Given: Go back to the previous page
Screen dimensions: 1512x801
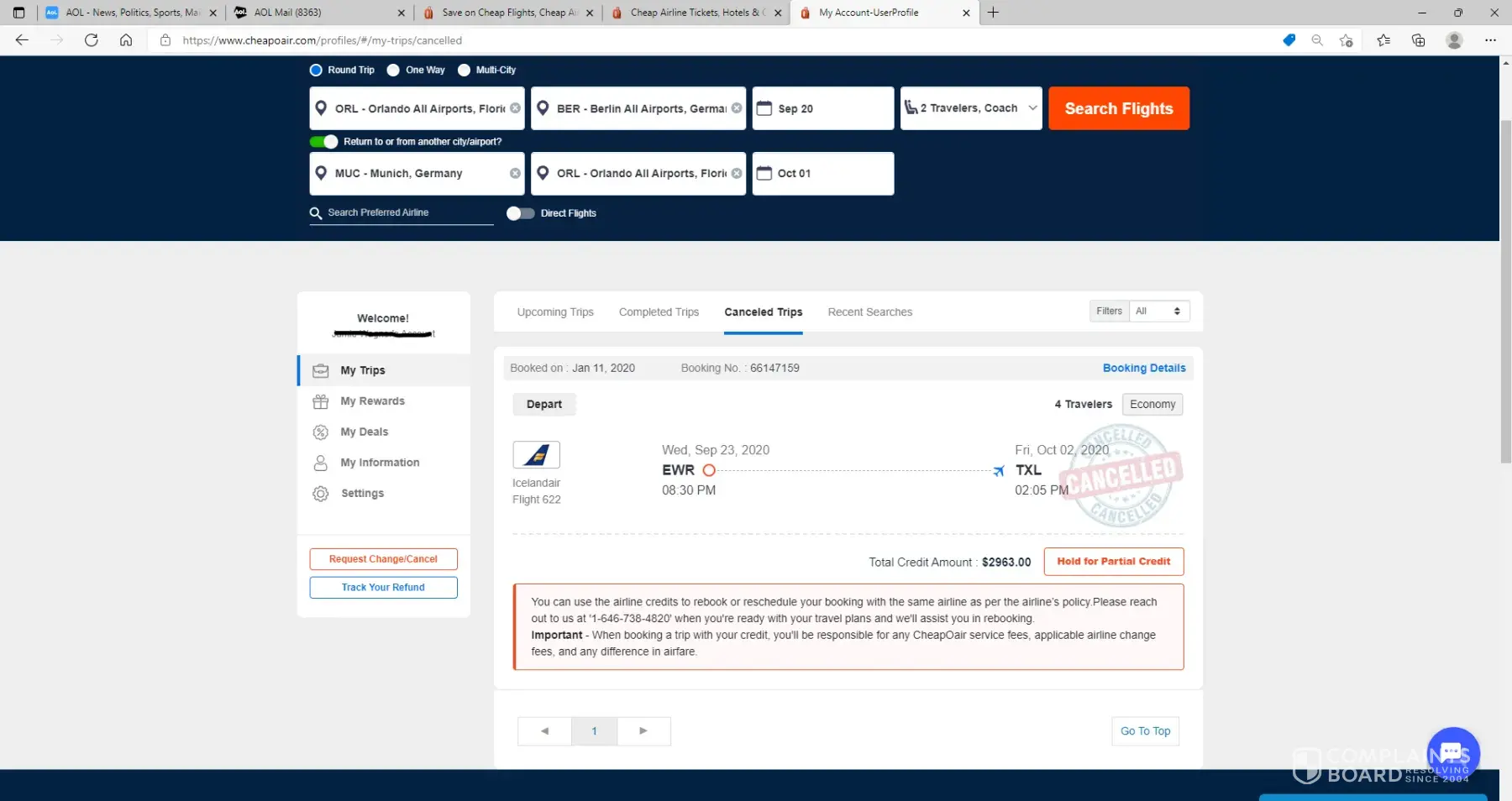Looking at the screenshot, I should point(22,40).
